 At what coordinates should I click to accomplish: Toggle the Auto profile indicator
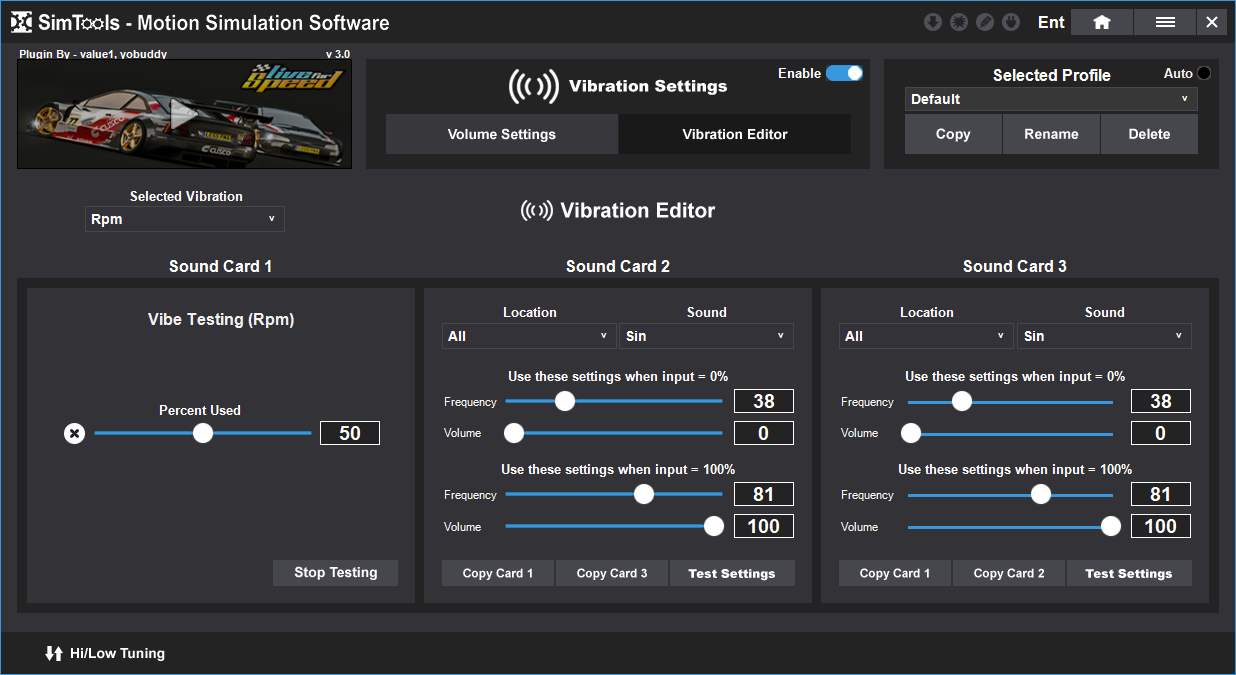(x=1203, y=73)
